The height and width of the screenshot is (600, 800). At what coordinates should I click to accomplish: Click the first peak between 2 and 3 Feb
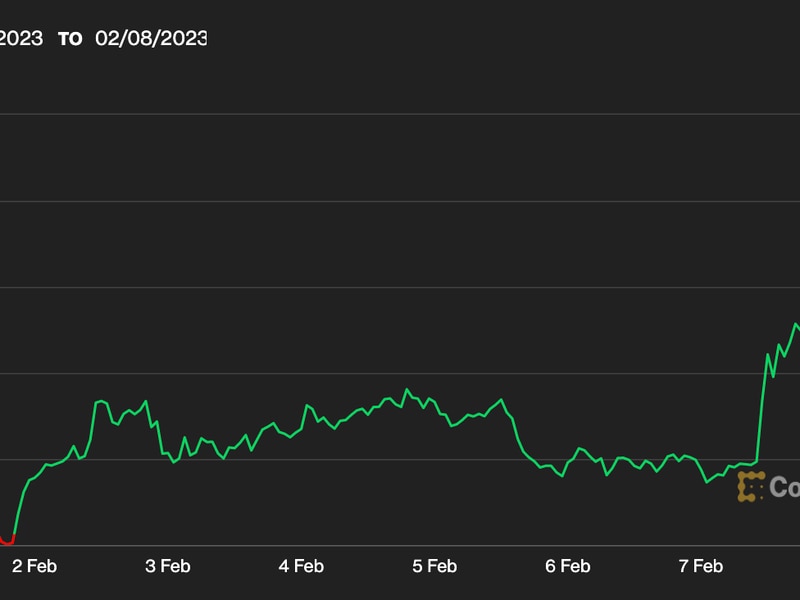click(102, 401)
